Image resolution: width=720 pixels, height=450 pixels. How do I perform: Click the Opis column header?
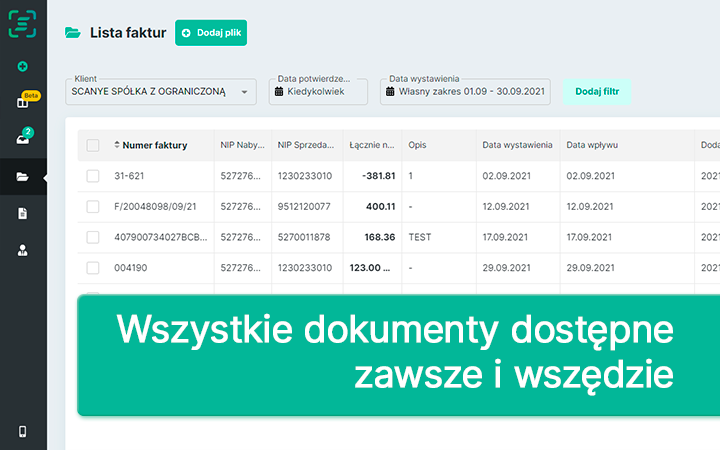tap(417, 145)
